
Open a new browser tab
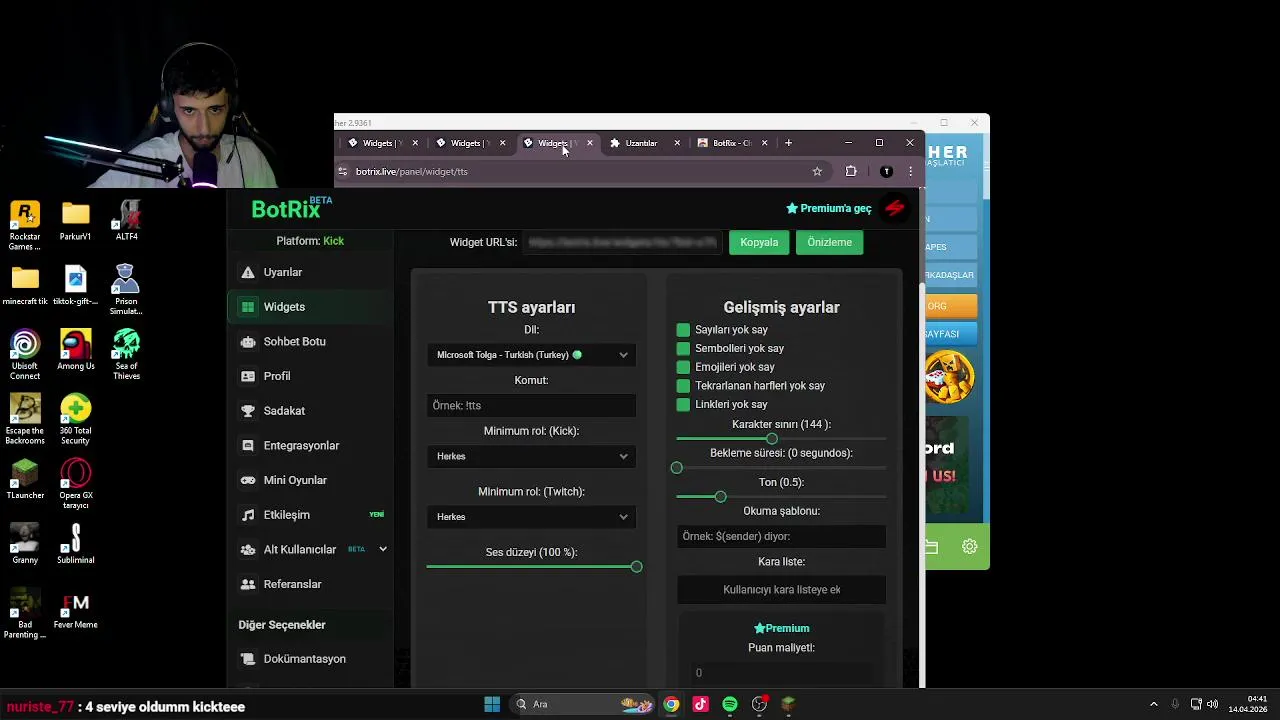(788, 143)
